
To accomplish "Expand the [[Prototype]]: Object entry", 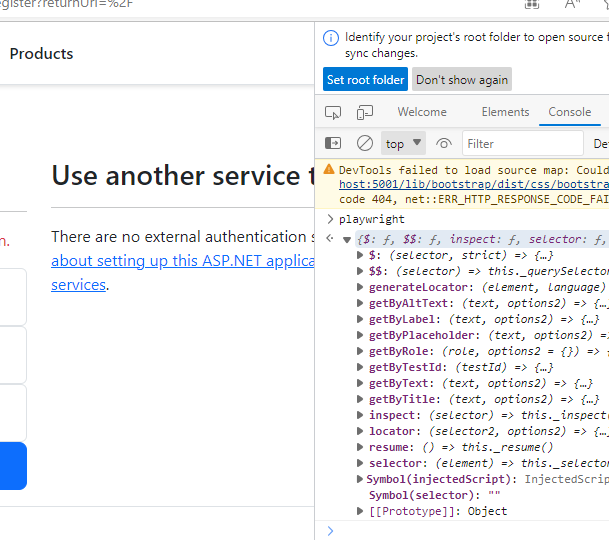I will click(360, 511).
